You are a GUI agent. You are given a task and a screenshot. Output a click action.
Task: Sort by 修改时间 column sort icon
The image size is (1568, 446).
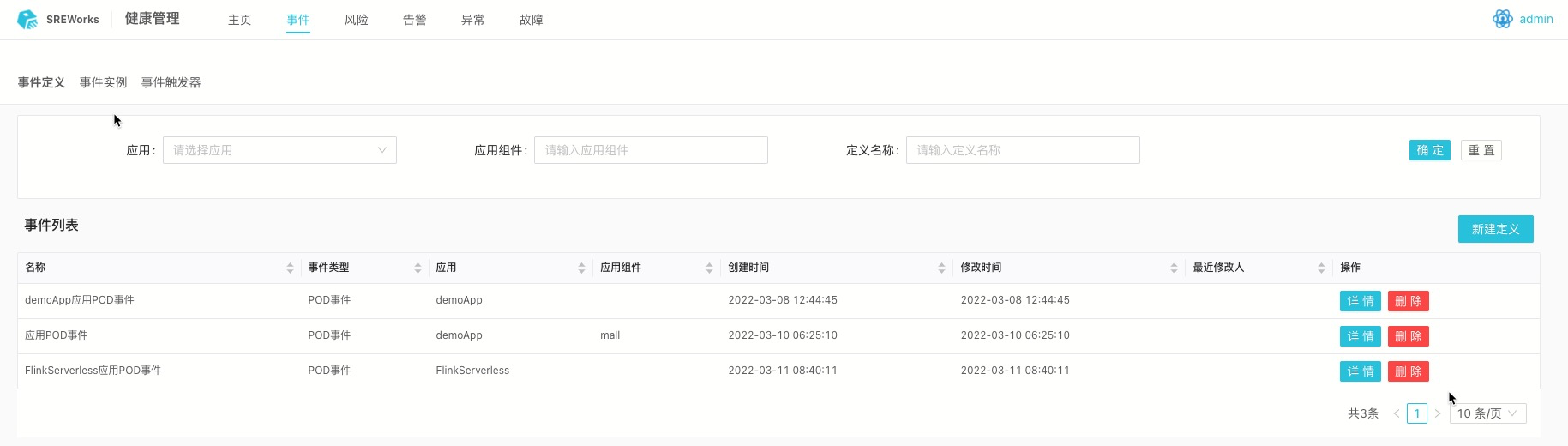1174,268
